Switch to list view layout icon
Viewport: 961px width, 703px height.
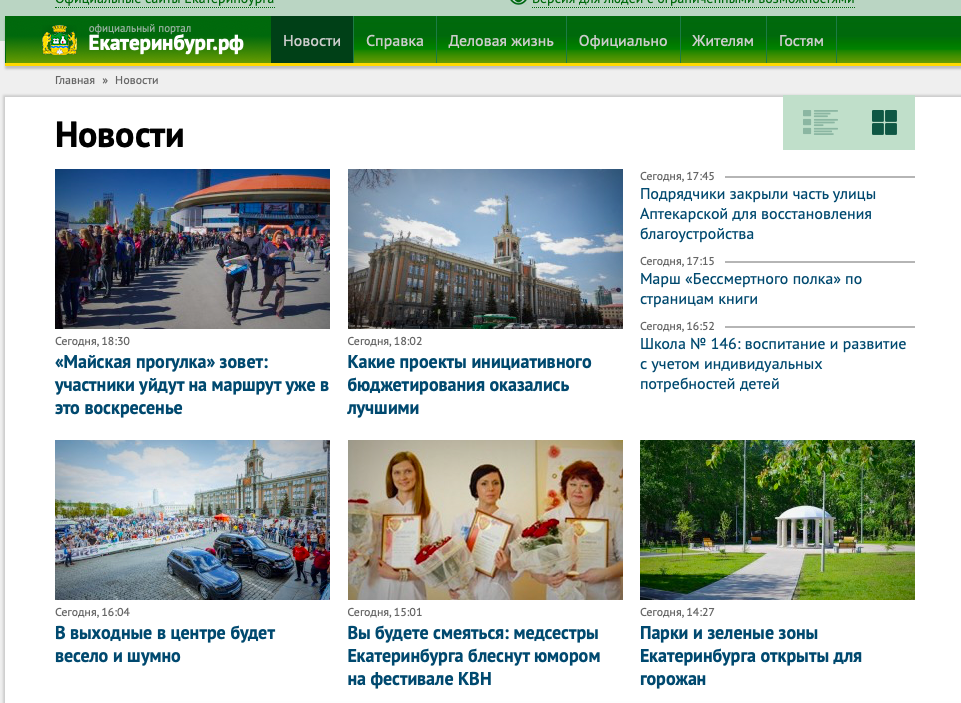pyautogui.click(x=820, y=123)
